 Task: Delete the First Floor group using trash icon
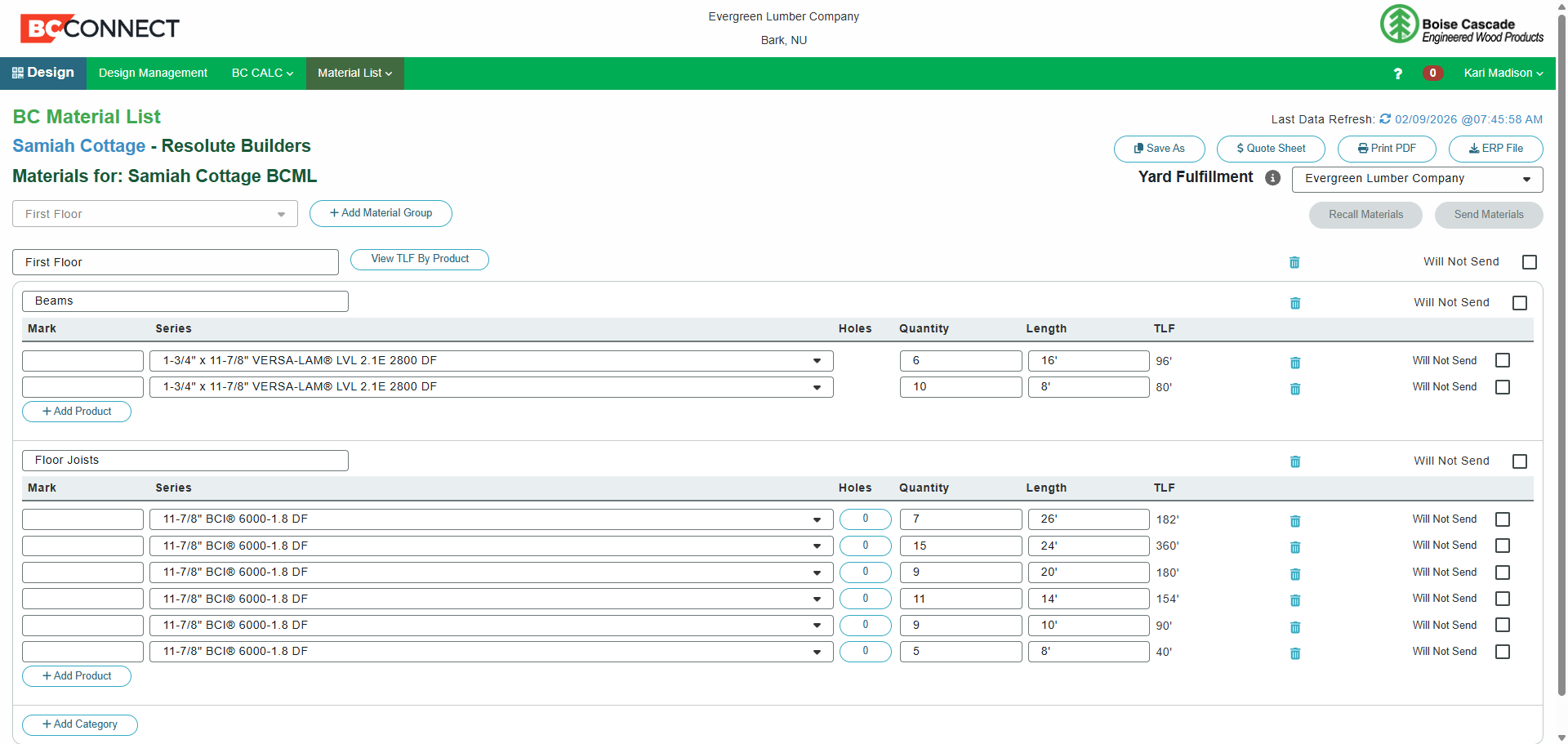tap(1294, 262)
